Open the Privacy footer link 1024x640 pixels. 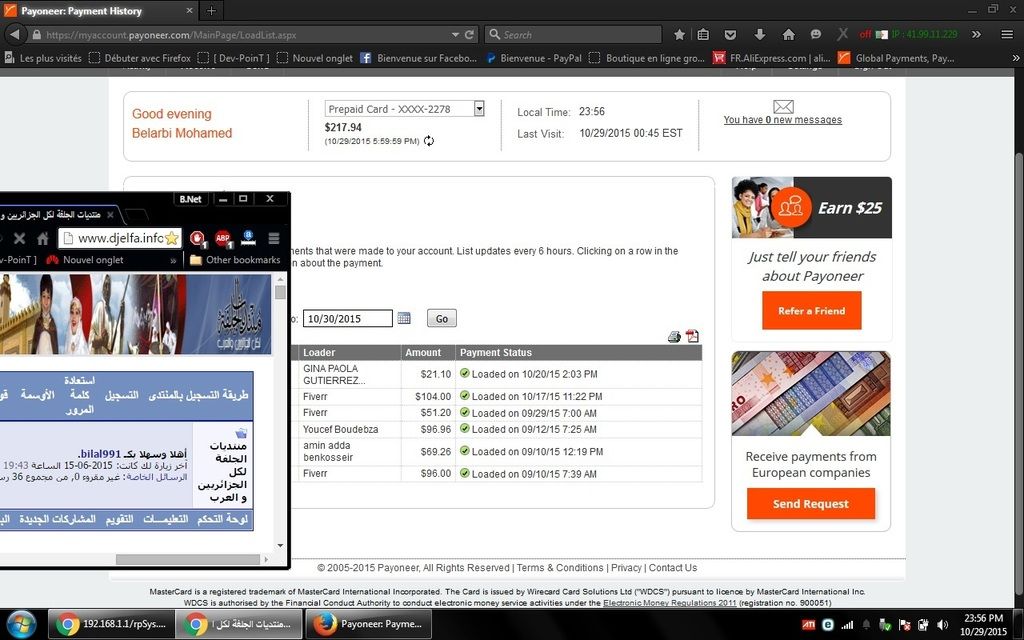click(x=626, y=568)
